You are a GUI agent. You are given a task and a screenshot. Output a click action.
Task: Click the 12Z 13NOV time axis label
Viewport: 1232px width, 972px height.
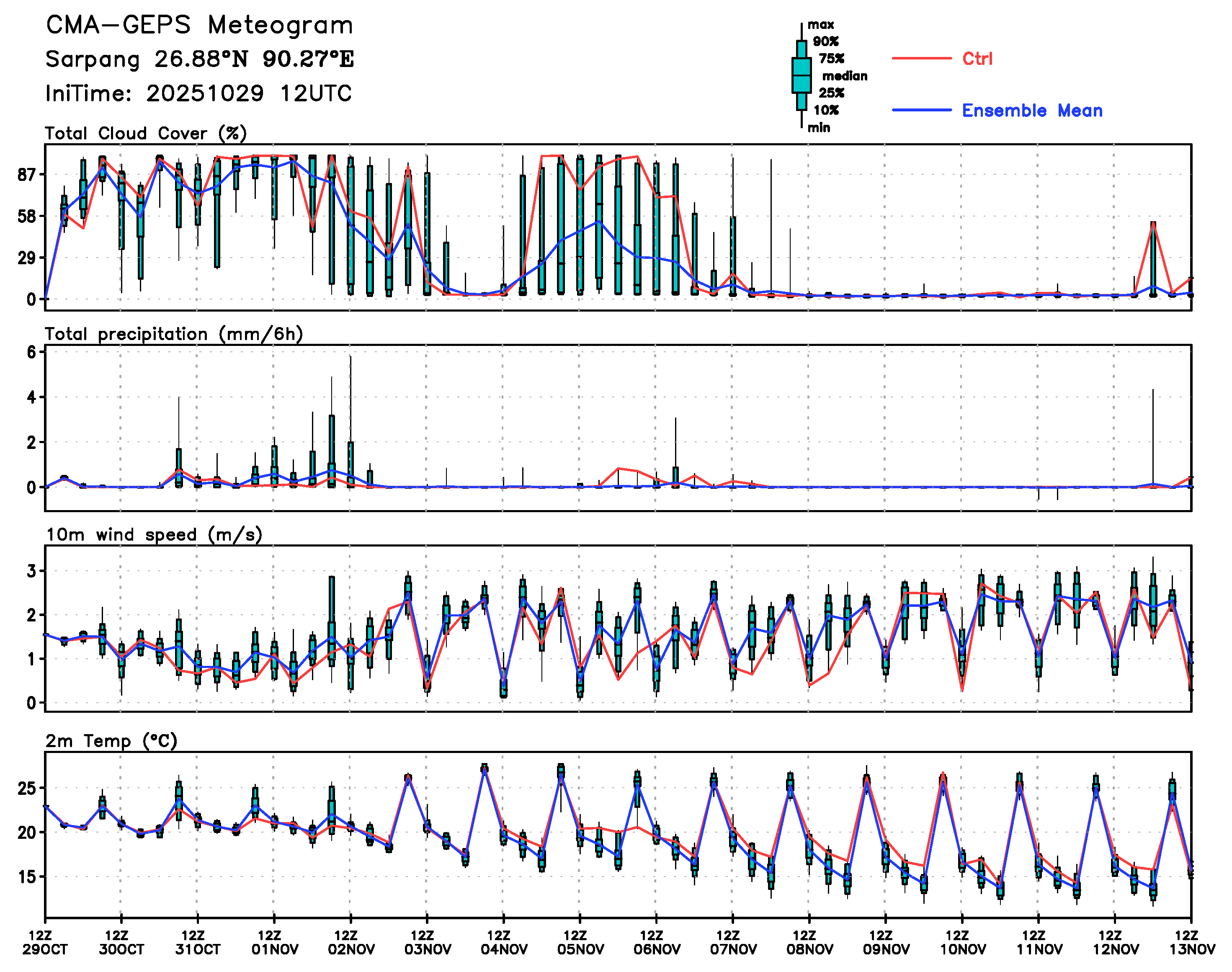pos(1192,942)
